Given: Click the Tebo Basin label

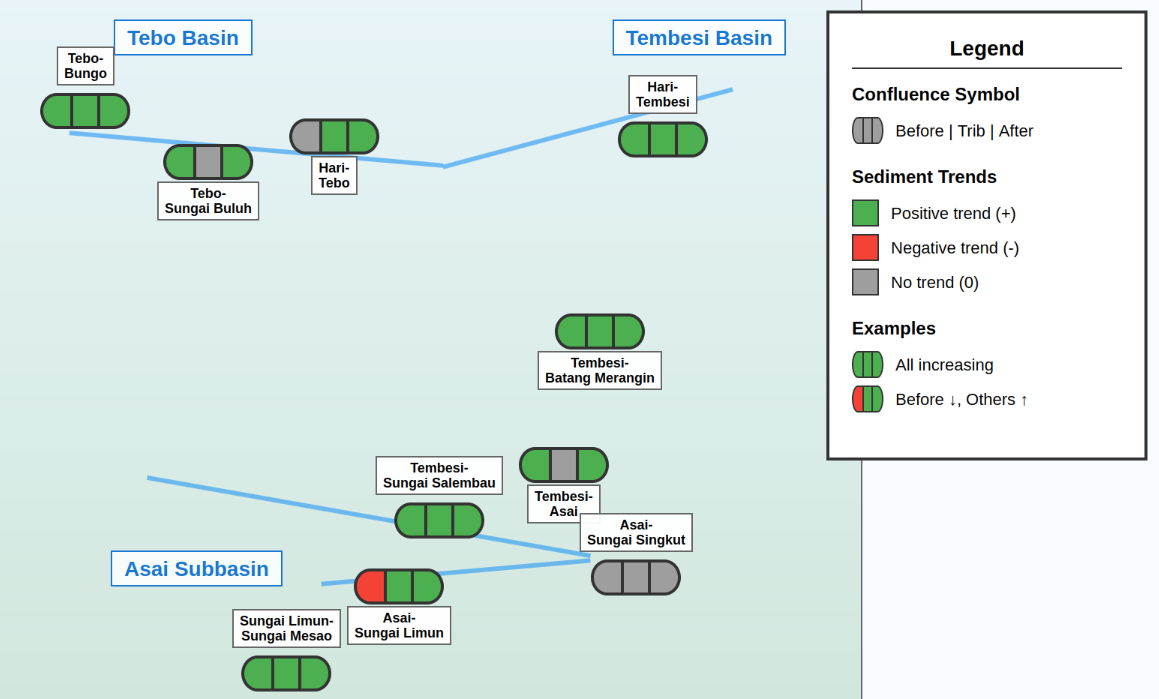Looking at the screenshot, I should click(x=183, y=38).
